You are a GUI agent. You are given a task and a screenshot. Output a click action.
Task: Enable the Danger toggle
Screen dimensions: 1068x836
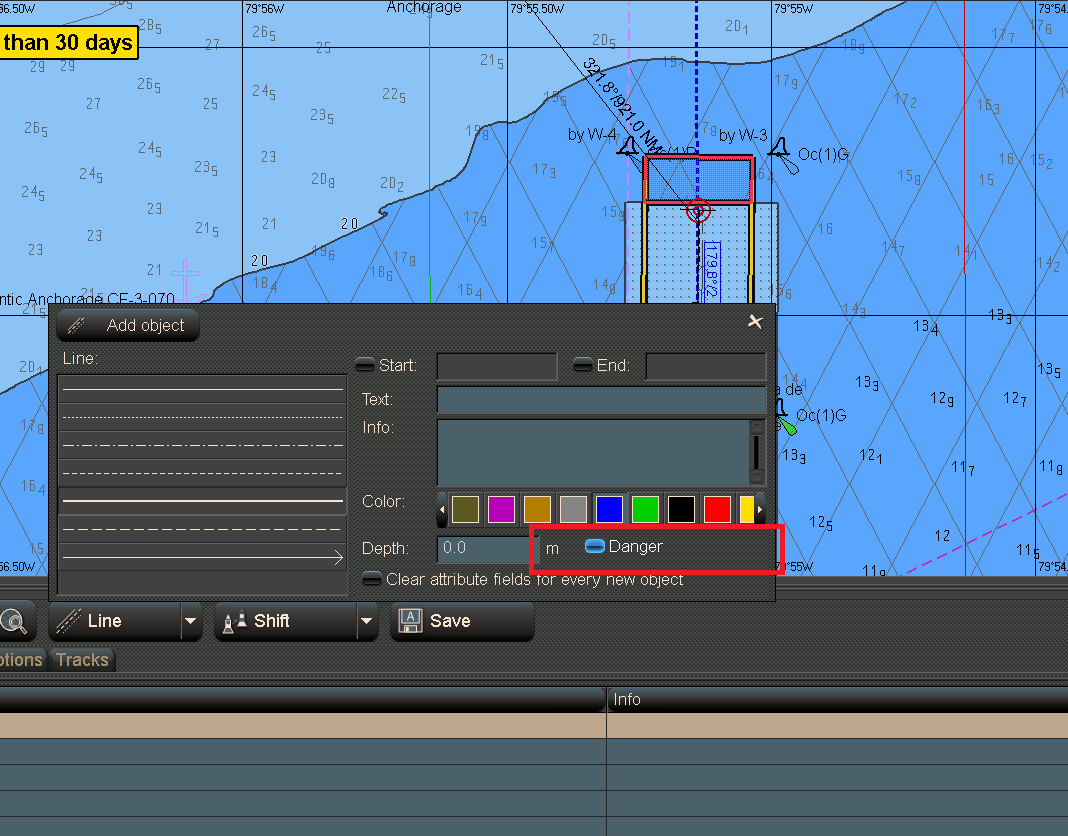(595, 546)
